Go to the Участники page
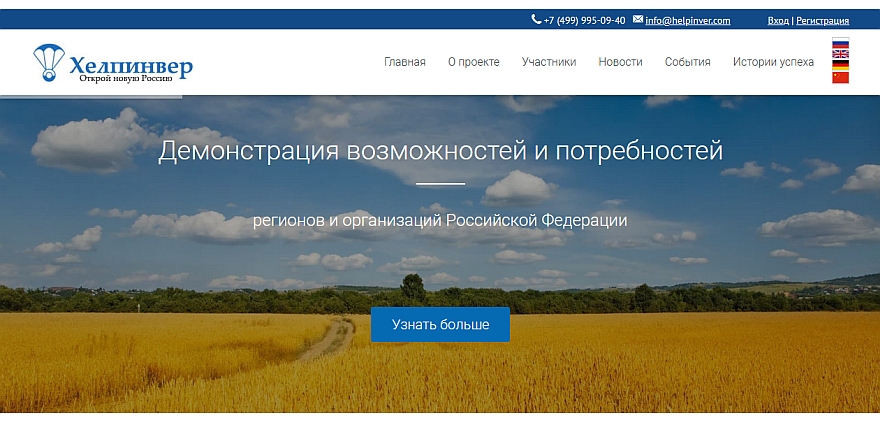The image size is (880, 446). (549, 62)
